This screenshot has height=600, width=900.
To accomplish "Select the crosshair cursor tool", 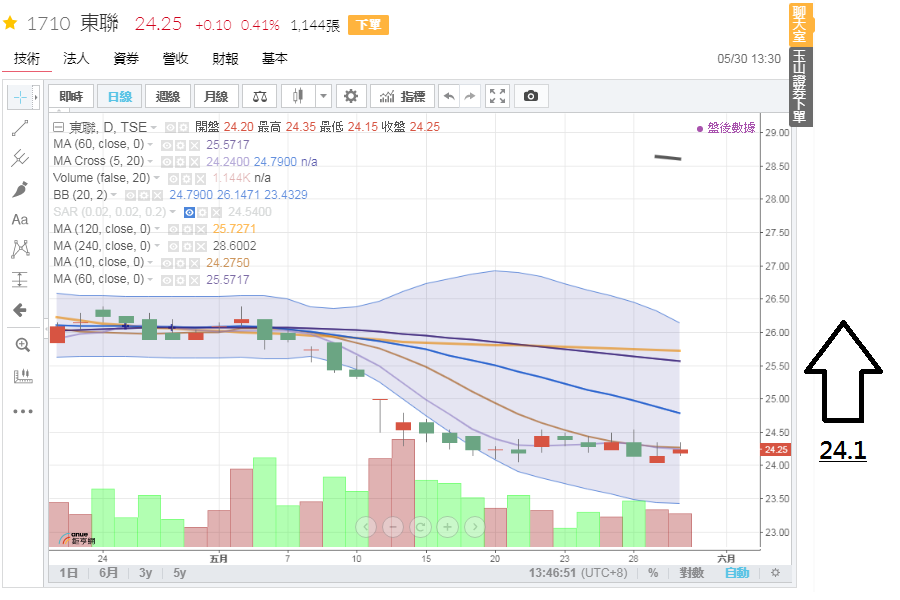I will pos(20,98).
